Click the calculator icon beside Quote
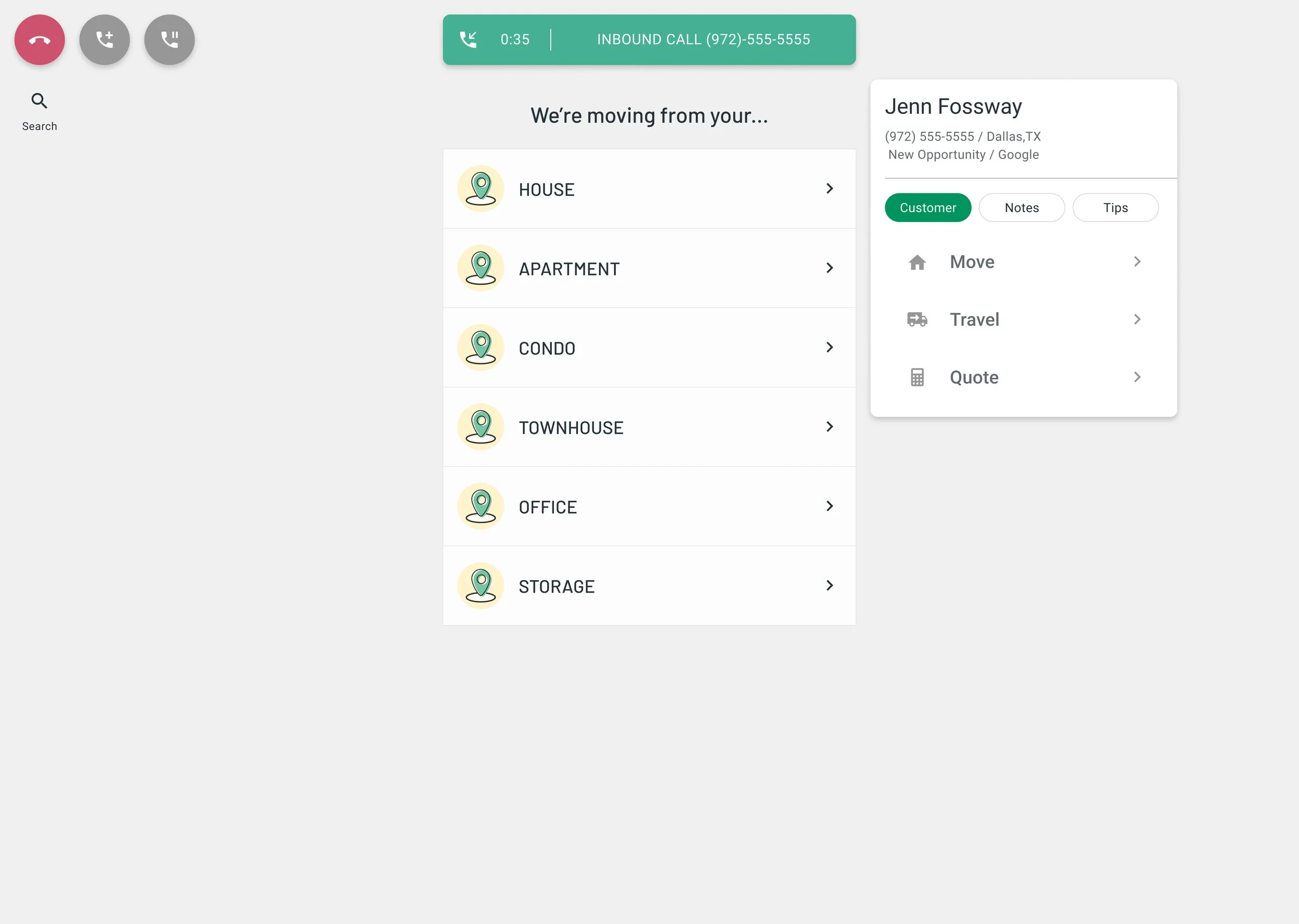Viewport: 1299px width, 924px height. [x=917, y=377]
